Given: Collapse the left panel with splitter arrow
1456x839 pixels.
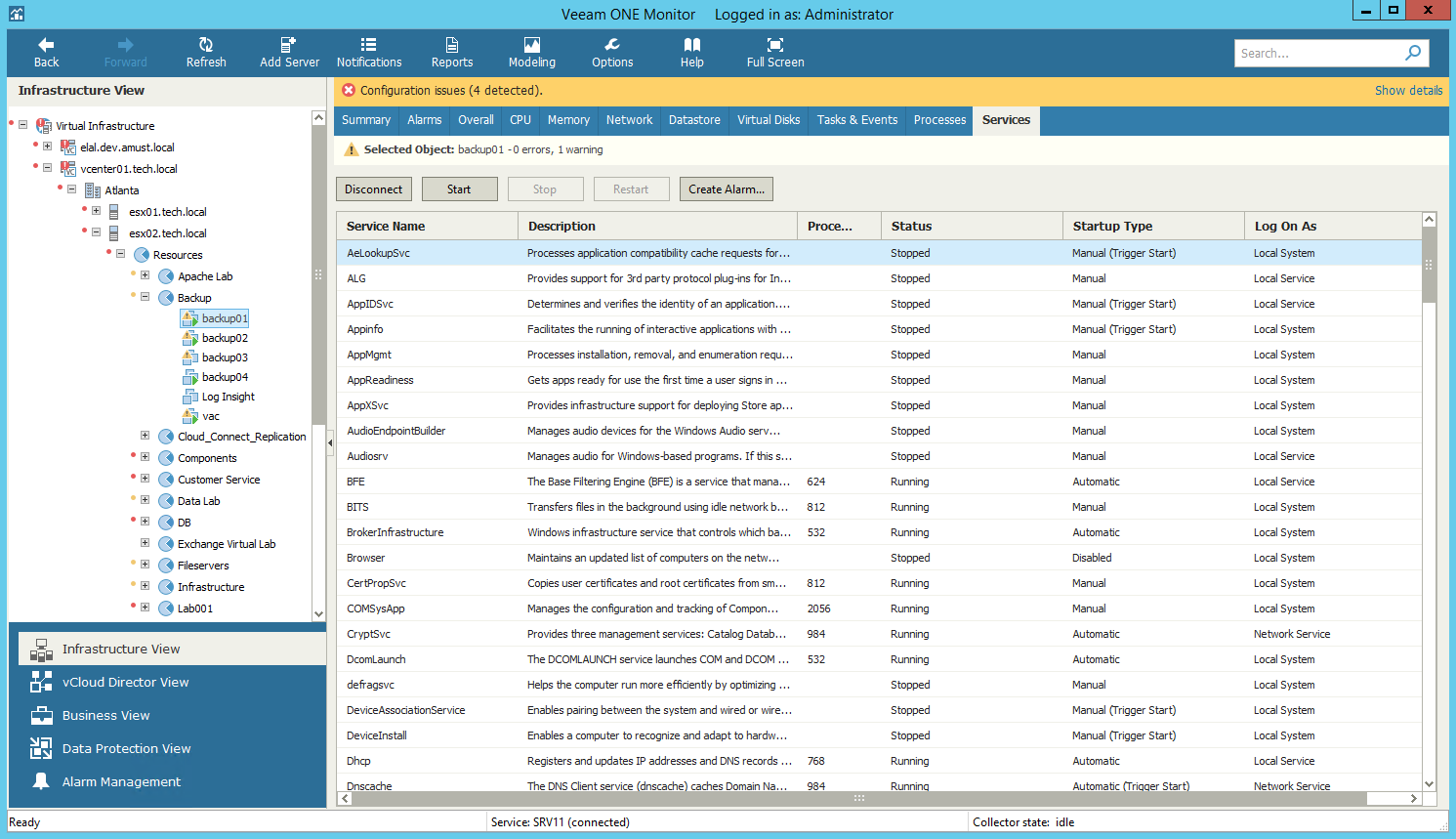Looking at the screenshot, I should 330,442.
